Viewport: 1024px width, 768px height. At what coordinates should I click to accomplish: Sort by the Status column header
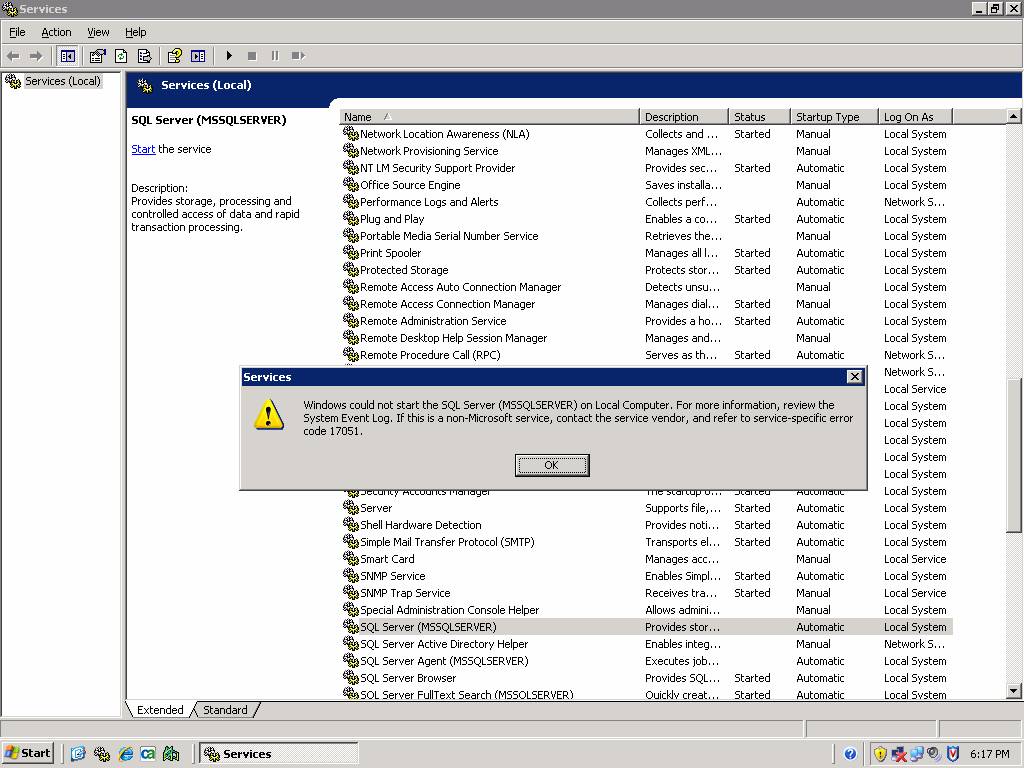pyautogui.click(x=759, y=117)
